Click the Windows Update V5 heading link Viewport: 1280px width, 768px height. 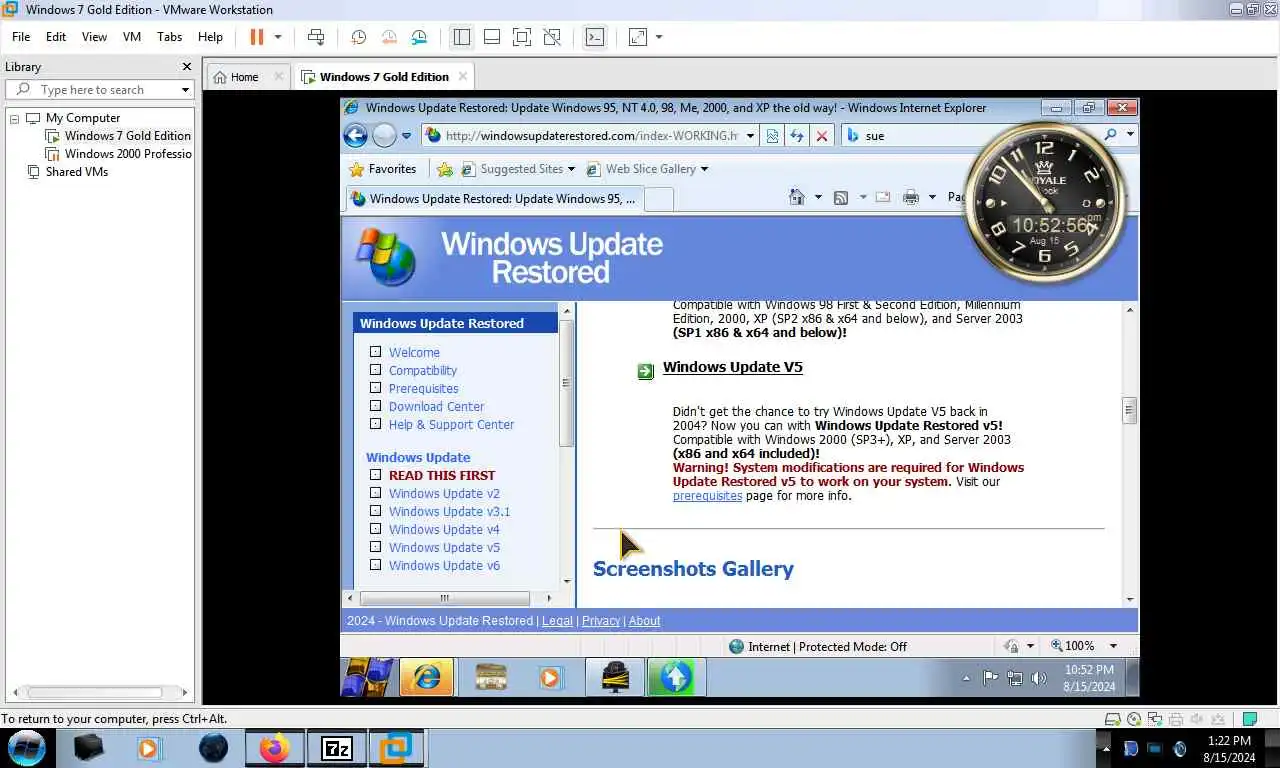click(733, 367)
